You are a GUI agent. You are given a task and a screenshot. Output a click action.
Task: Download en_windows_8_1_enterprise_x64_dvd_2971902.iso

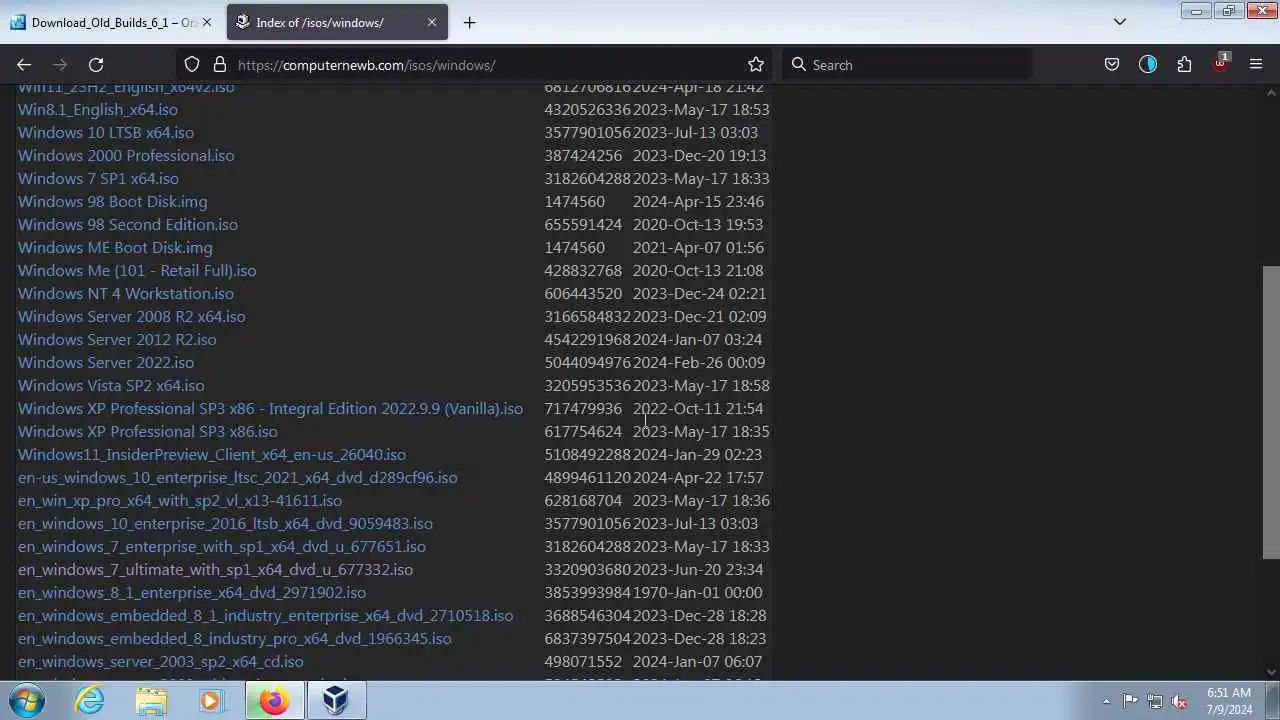point(192,592)
